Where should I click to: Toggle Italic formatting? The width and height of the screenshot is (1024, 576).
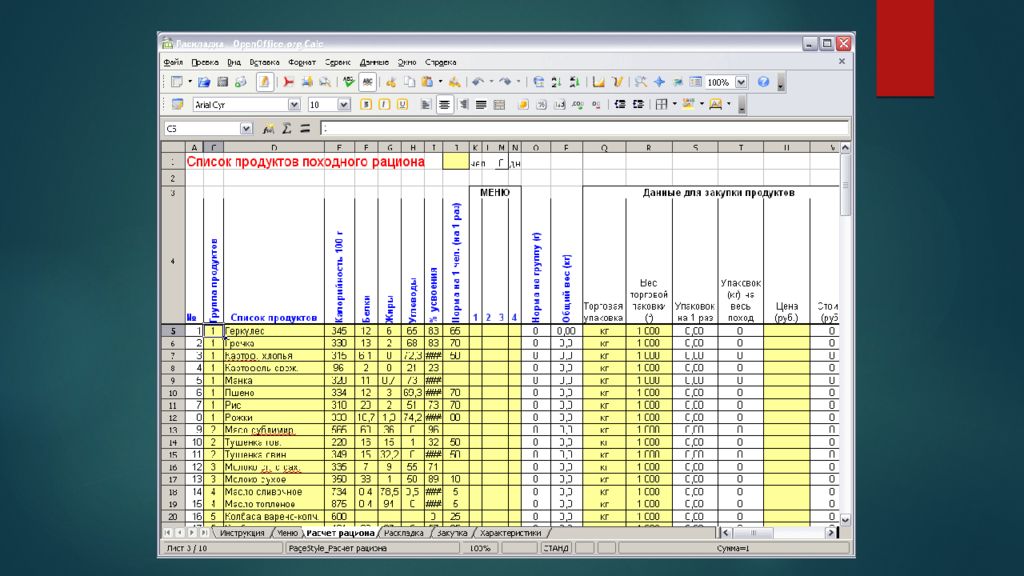(x=384, y=104)
